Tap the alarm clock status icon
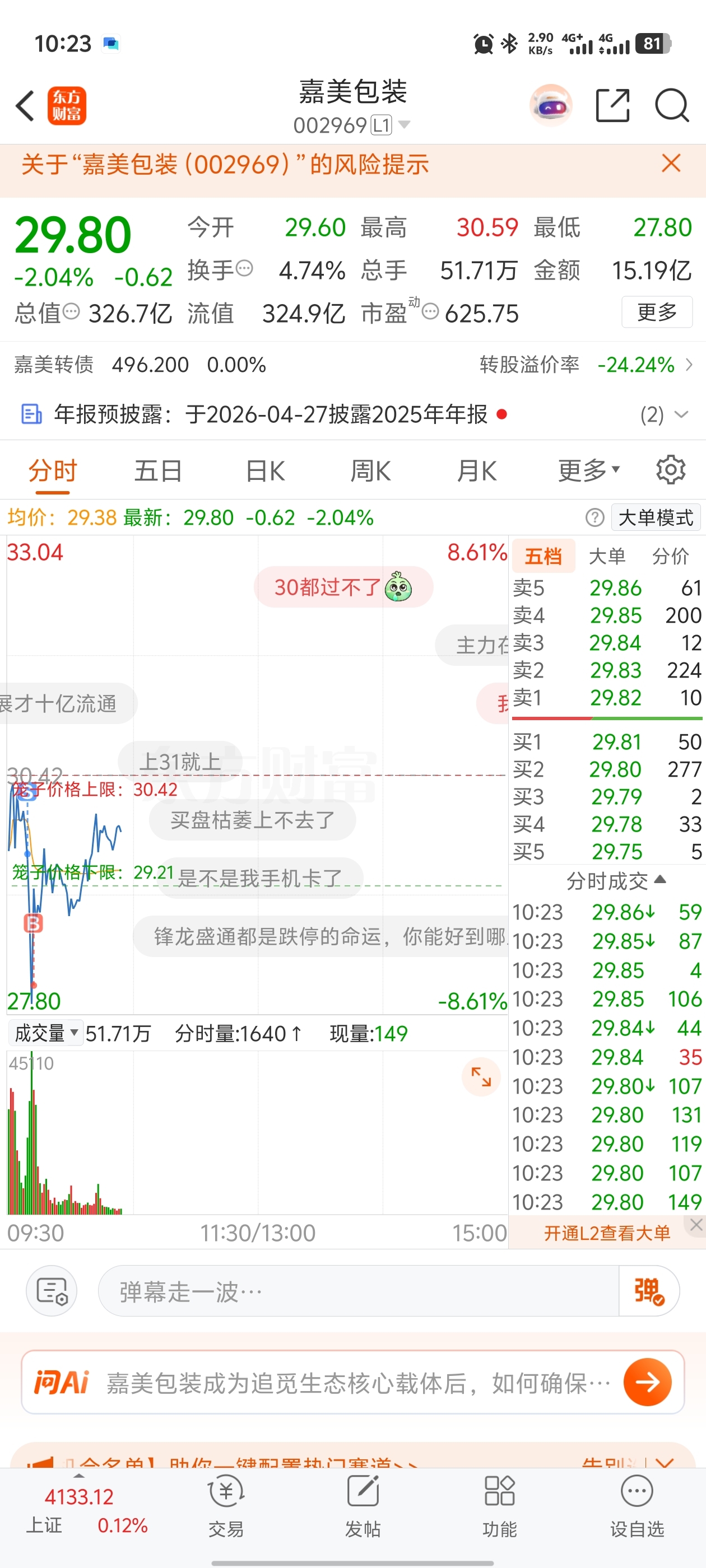Viewport: 706px width, 1568px height. click(483, 44)
